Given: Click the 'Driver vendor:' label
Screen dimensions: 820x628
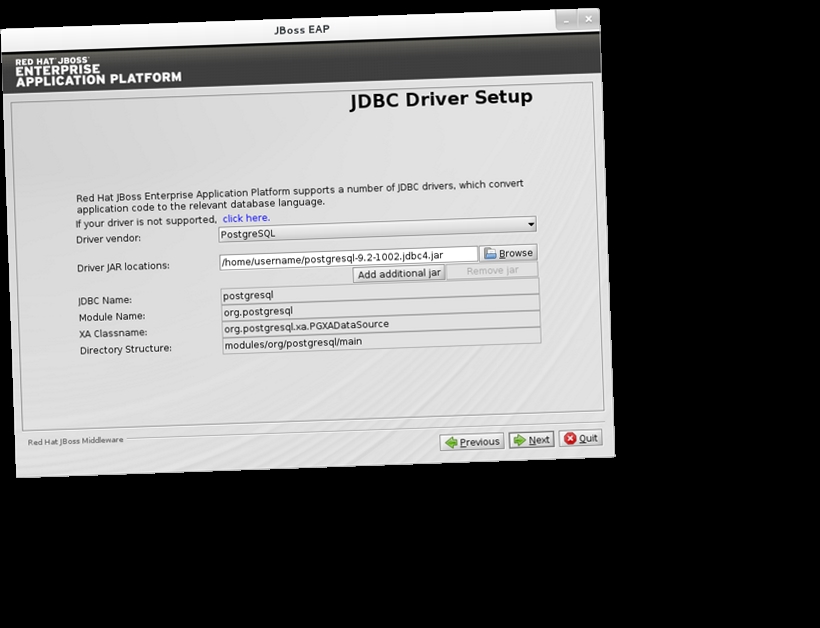Looking at the screenshot, I should tap(109, 239).
